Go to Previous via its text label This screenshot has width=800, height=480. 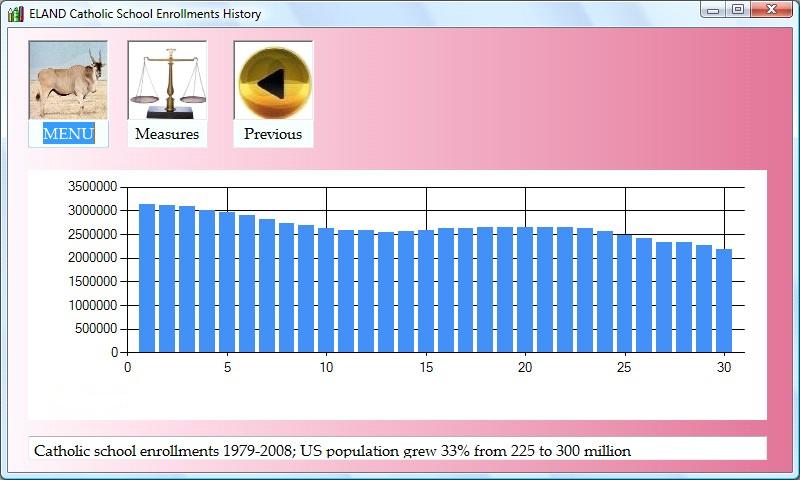(273, 134)
